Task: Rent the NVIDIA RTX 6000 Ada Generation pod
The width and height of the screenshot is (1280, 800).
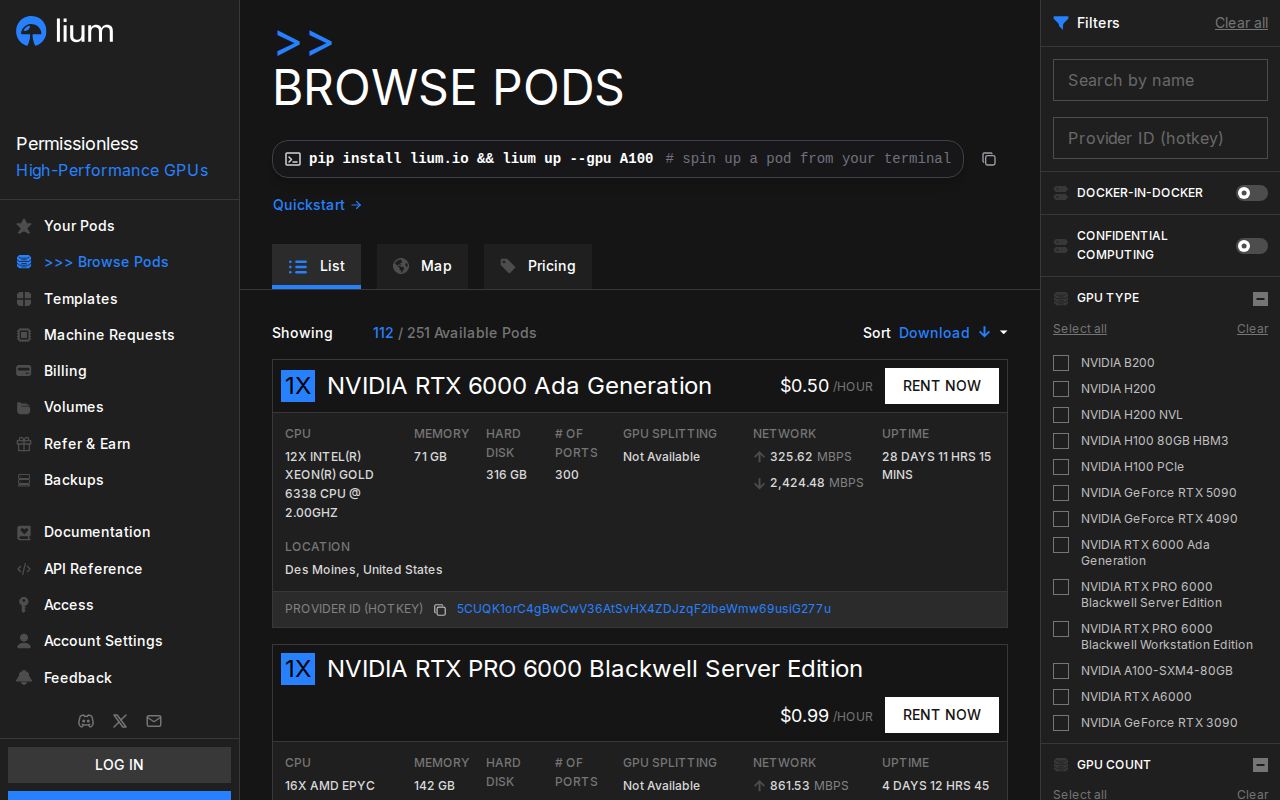Action: tap(942, 386)
